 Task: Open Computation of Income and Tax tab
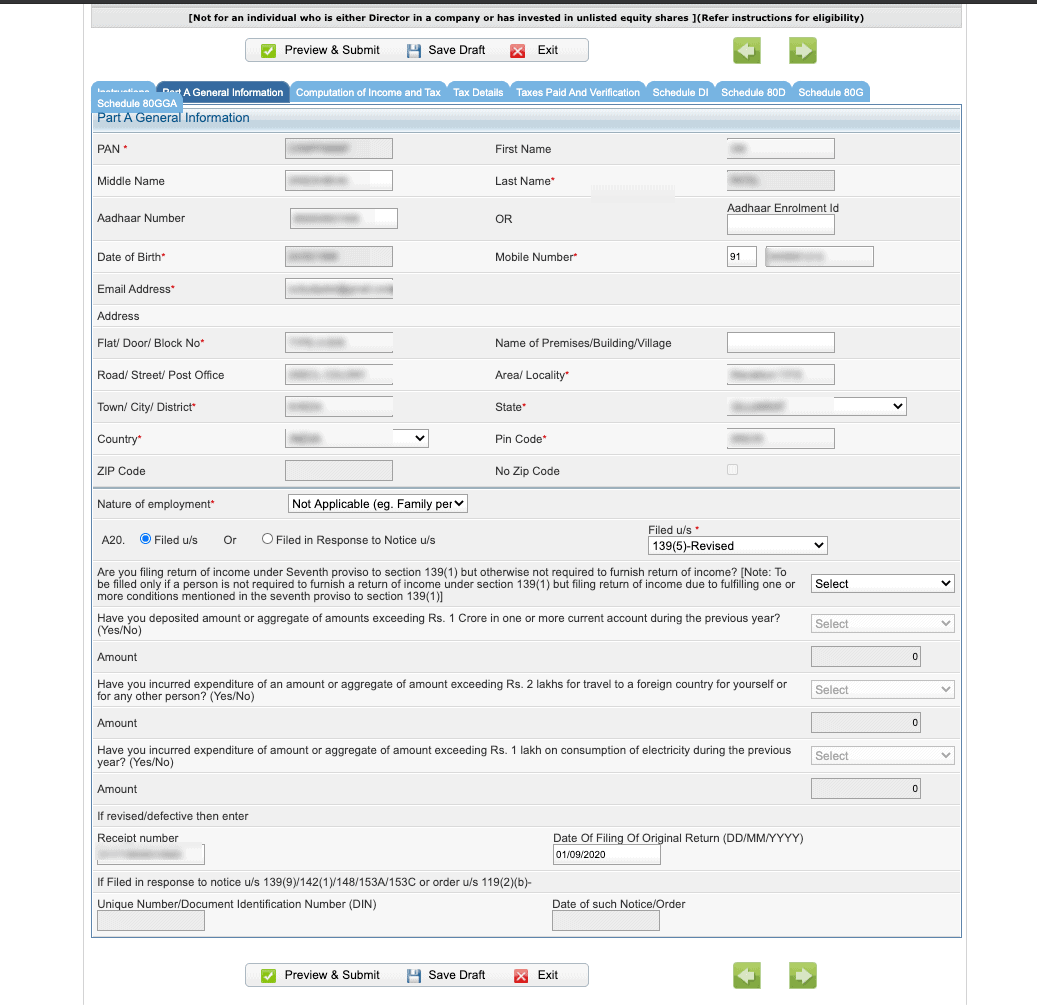pyautogui.click(x=368, y=93)
